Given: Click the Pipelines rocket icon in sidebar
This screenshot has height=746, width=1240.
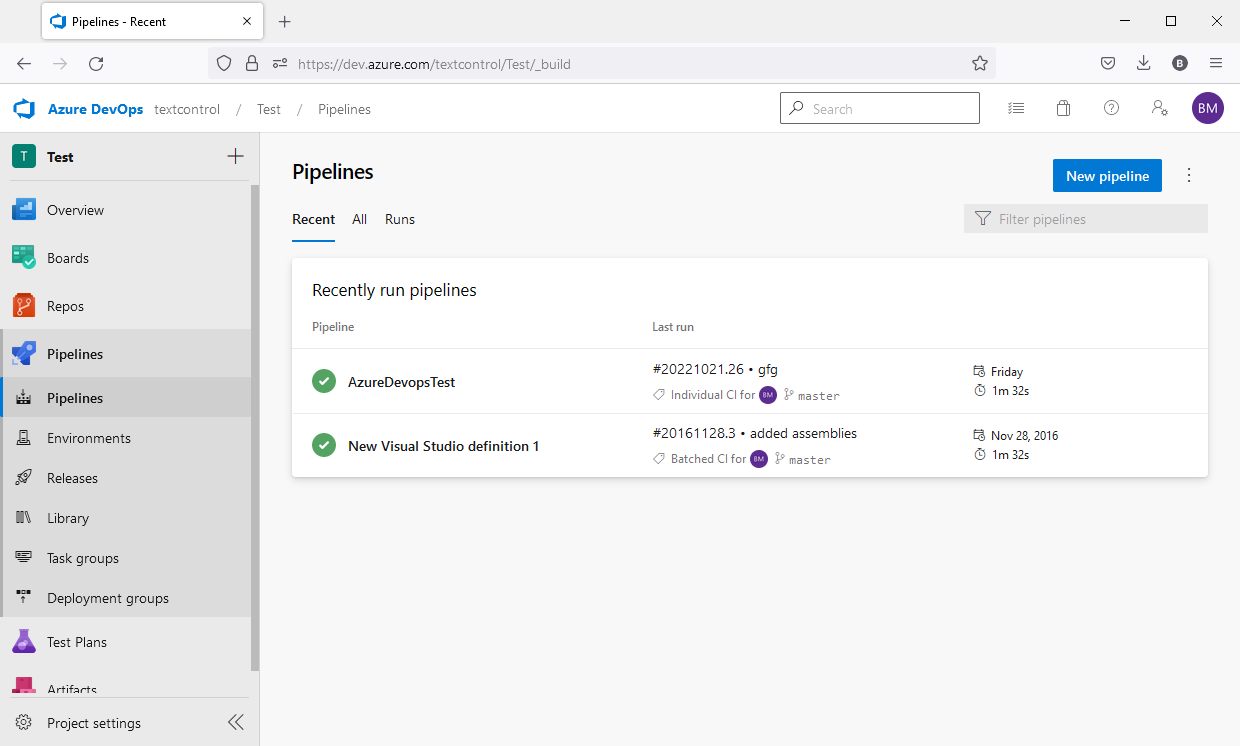Looking at the screenshot, I should coord(24,354).
